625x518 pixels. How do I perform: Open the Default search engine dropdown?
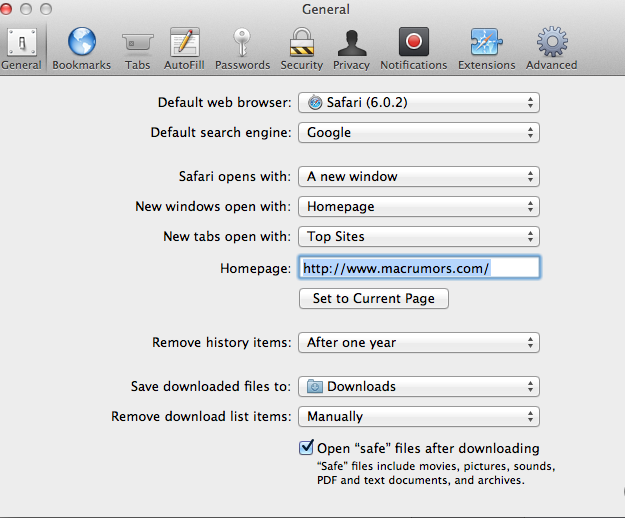coord(419,133)
